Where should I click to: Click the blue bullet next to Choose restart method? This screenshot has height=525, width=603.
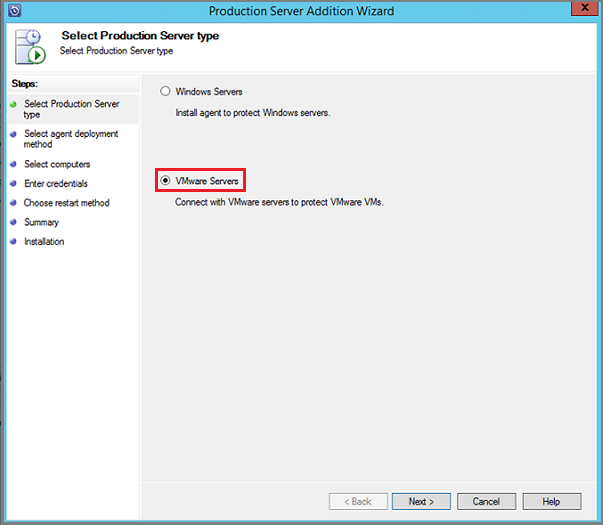(13, 202)
